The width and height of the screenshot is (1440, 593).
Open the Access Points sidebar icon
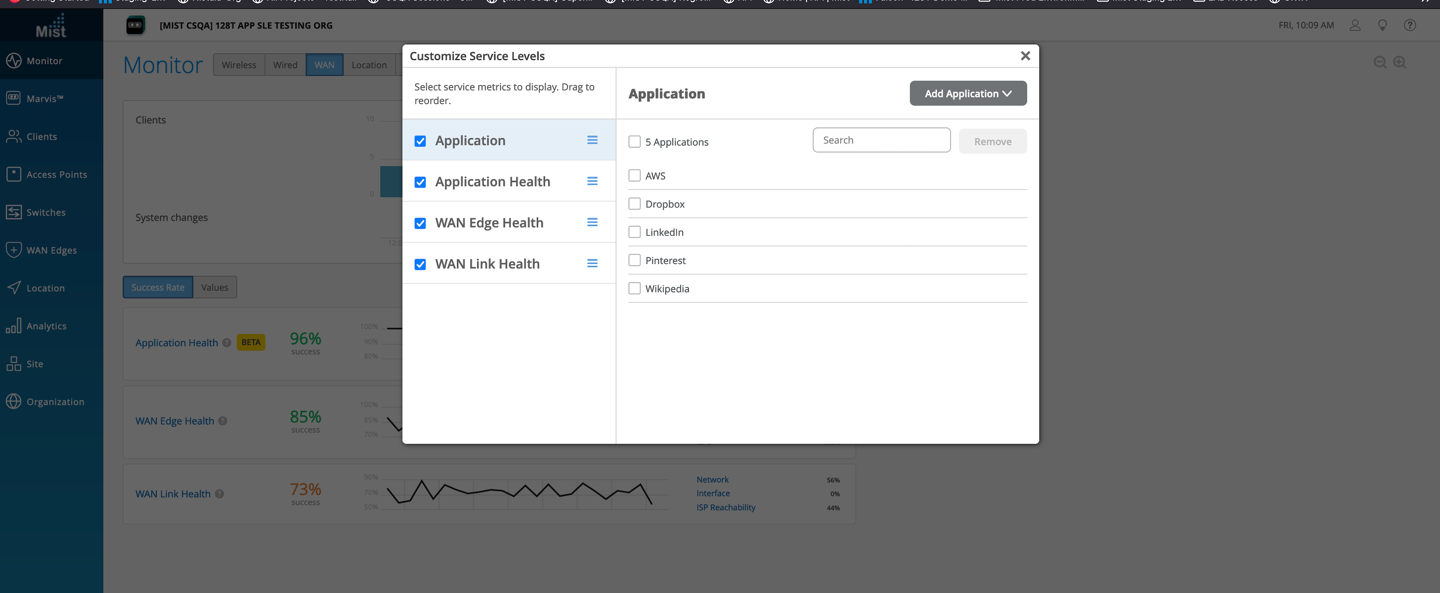pyautogui.click(x=14, y=174)
